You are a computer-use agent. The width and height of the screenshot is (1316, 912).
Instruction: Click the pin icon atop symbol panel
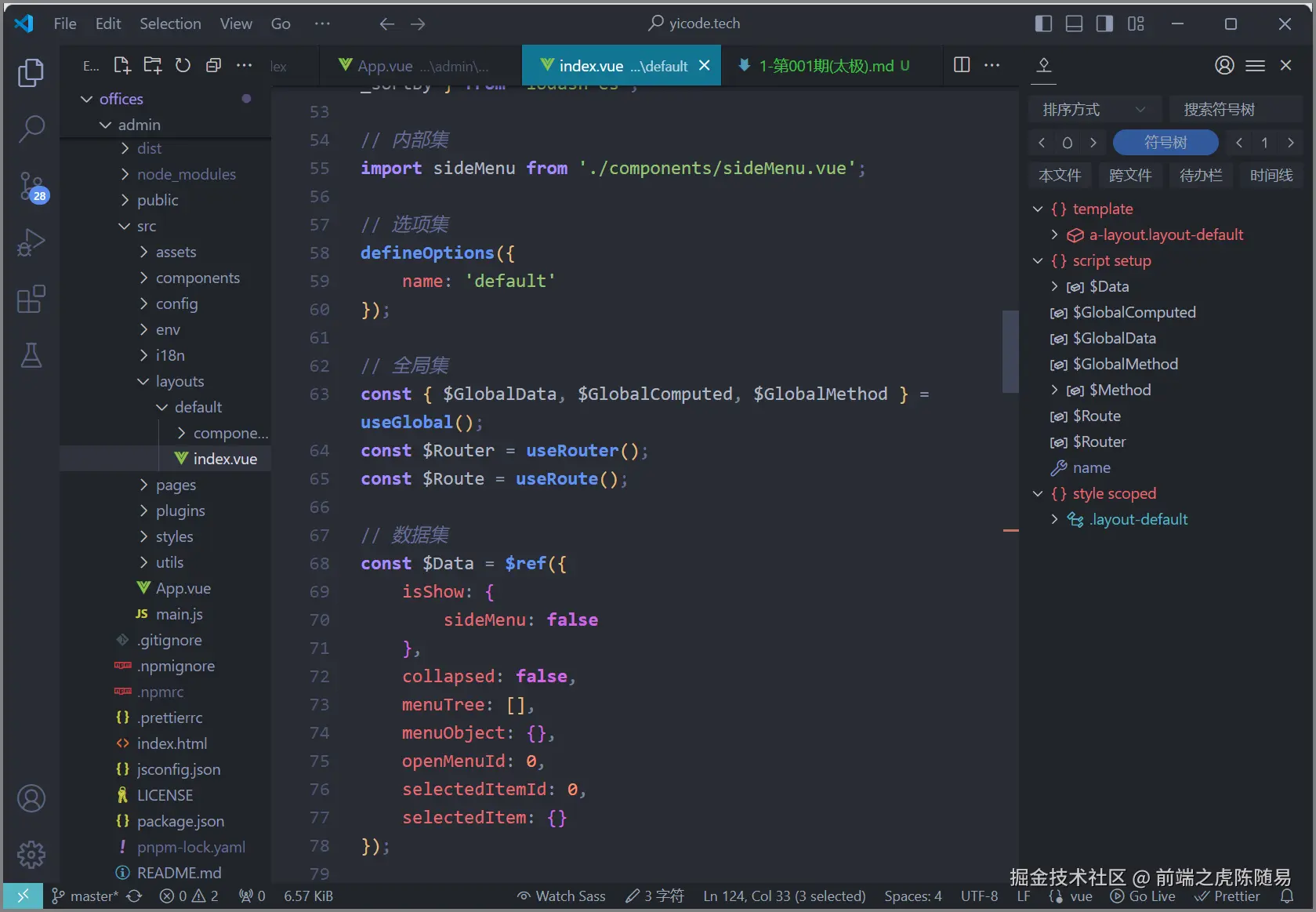pos(1044,65)
